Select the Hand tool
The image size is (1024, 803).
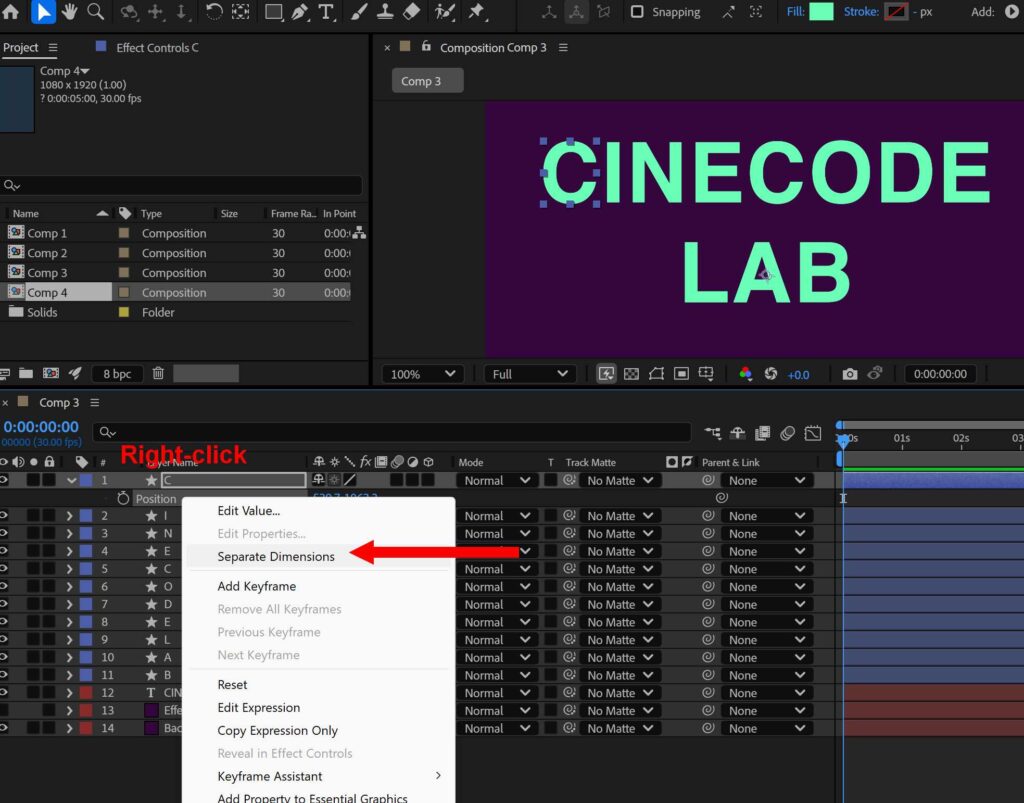point(69,11)
